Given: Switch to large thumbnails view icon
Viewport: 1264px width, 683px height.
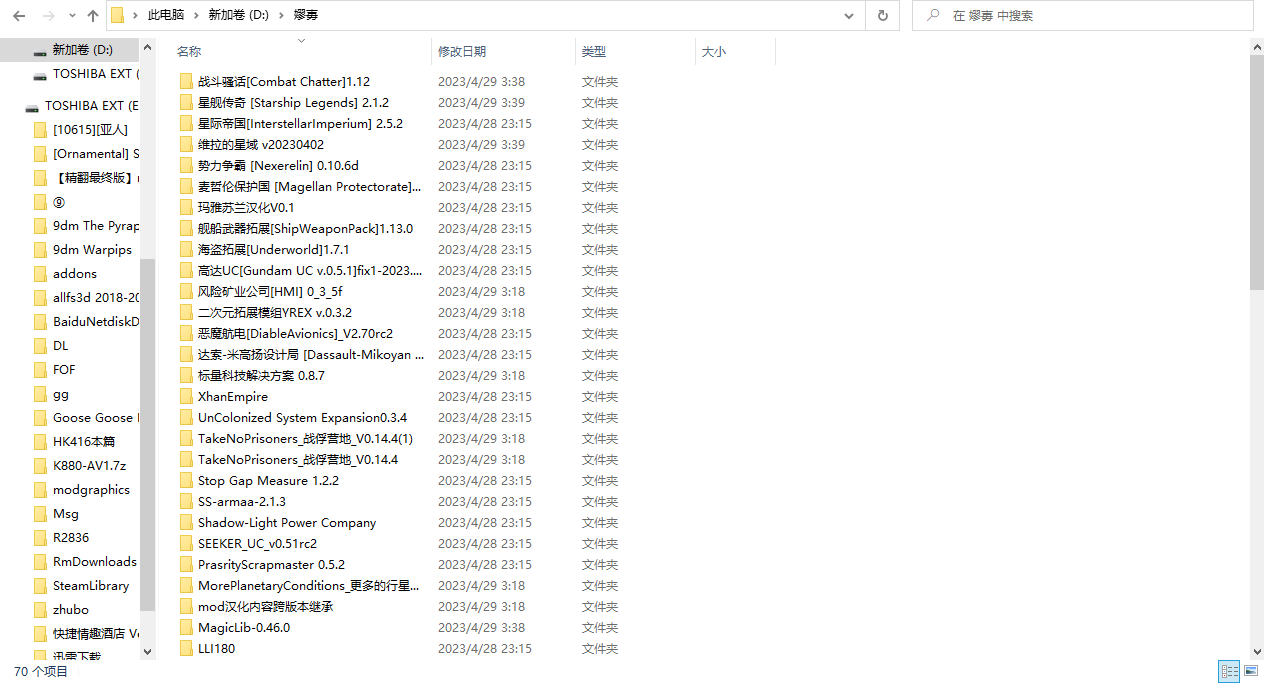Looking at the screenshot, I should point(1250,671).
